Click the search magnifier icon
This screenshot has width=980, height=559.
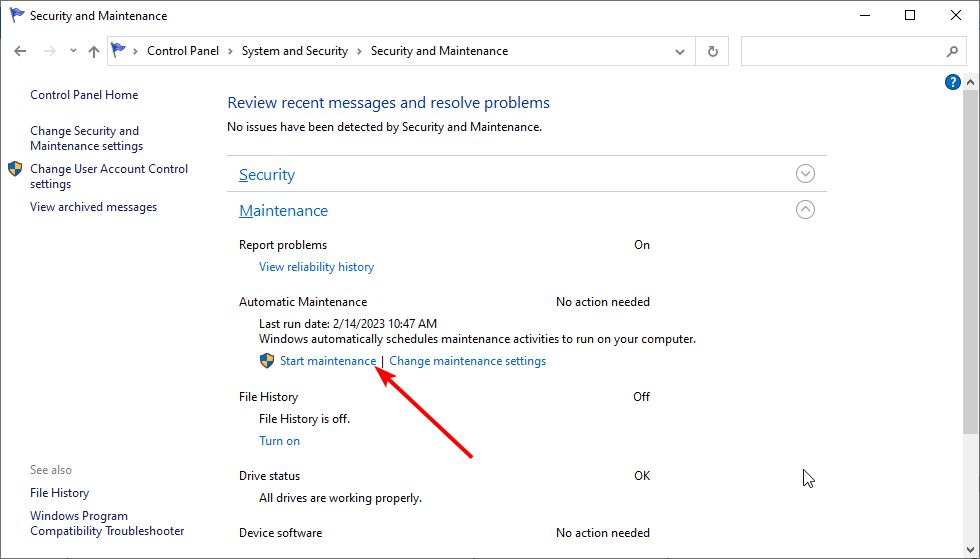pyautogui.click(x=952, y=51)
